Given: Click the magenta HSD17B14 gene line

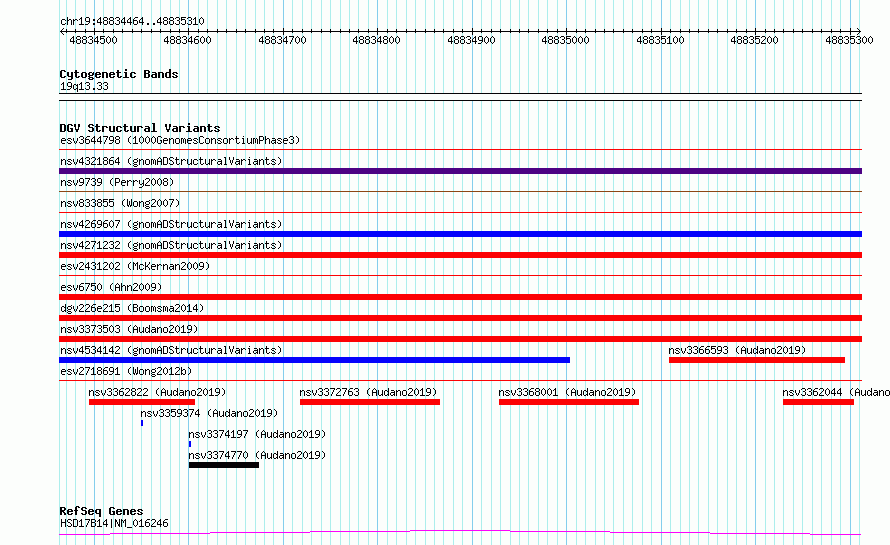Looking at the screenshot, I should (460, 533).
